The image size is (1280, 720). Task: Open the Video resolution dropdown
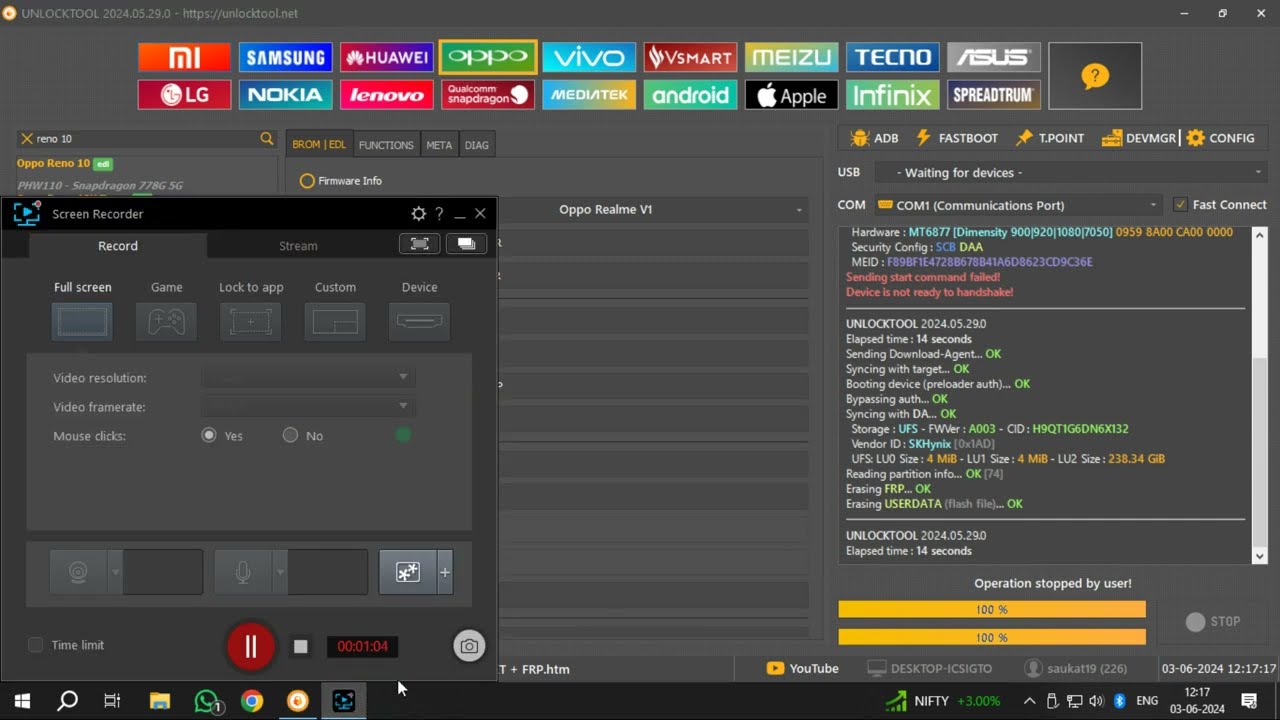307,377
